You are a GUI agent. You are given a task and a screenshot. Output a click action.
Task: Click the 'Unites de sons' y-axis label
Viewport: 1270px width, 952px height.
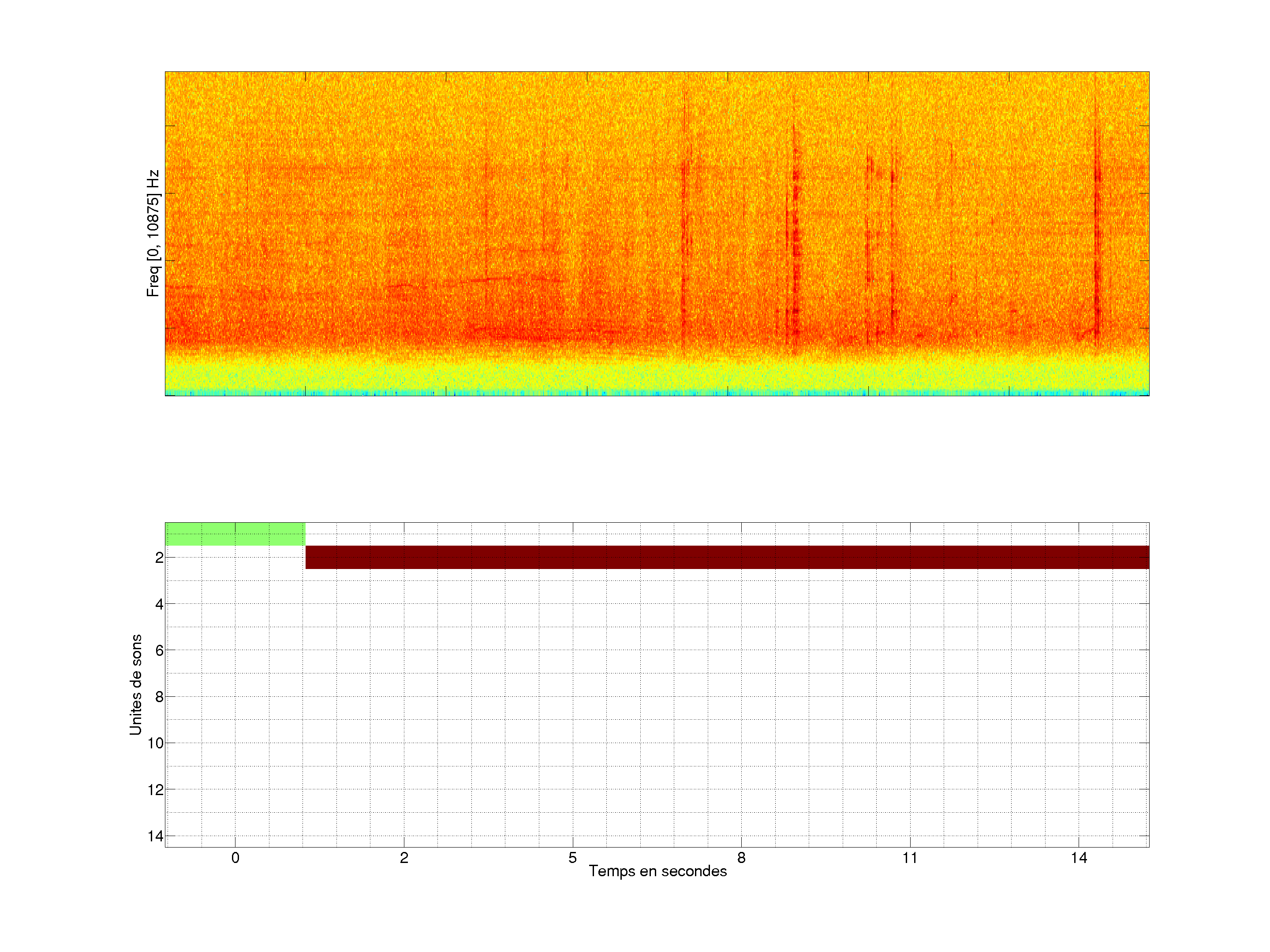(x=135, y=684)
